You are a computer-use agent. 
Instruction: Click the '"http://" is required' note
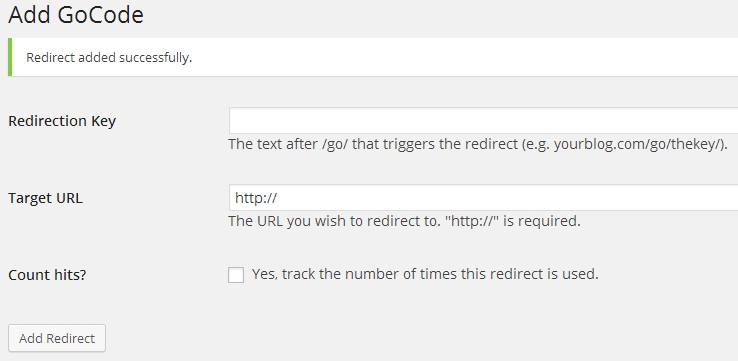click(513, 221)
